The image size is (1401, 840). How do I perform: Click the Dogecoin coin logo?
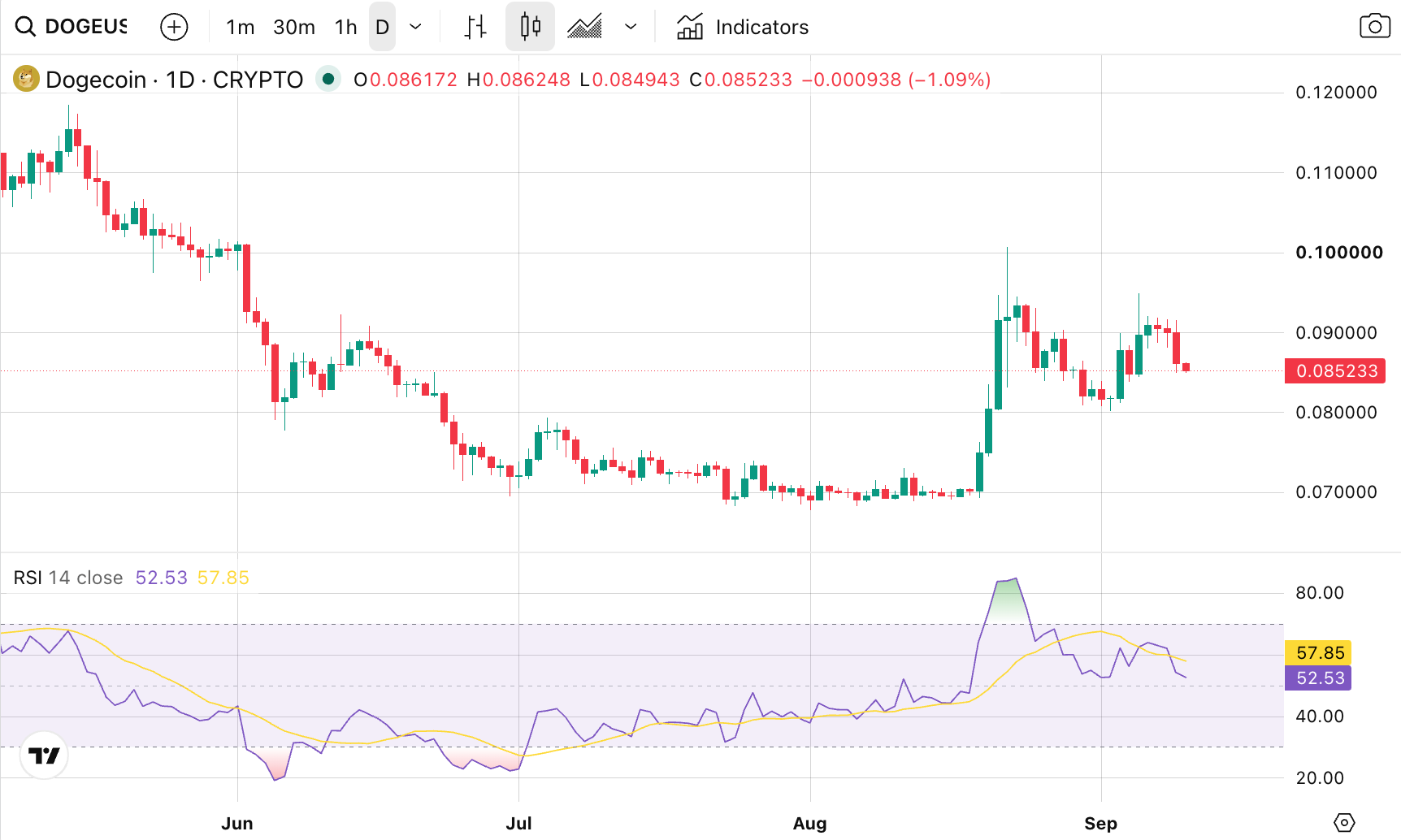coord(26,79)
